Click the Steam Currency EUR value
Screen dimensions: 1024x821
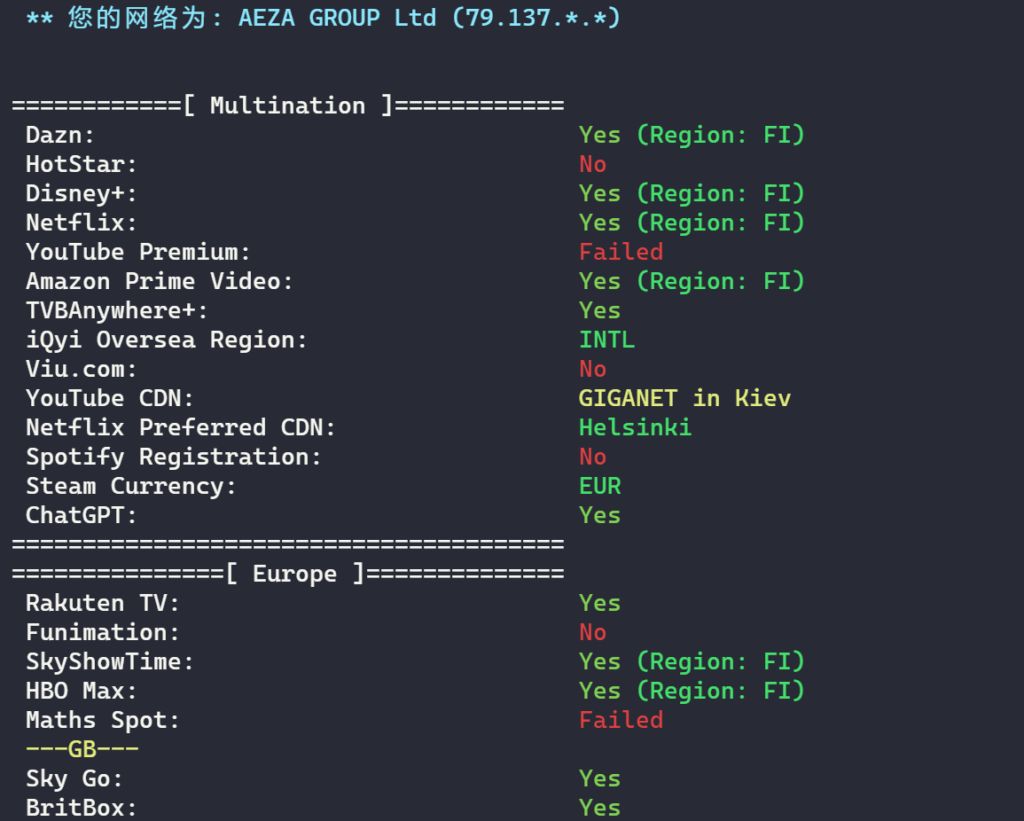[x=600, y=486]
